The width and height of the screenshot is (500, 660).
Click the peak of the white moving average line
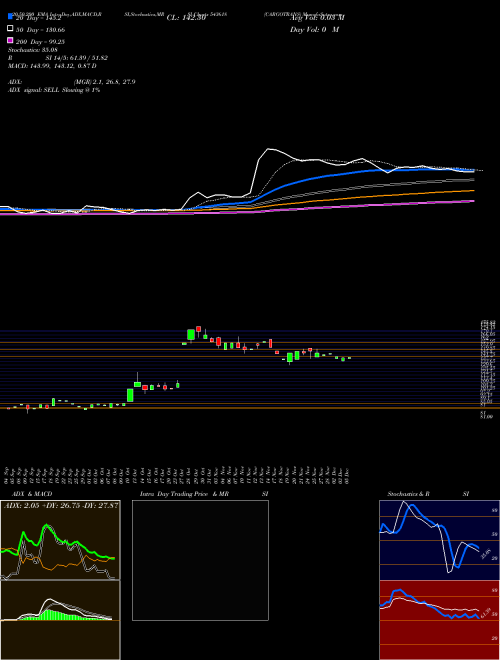tap(268, 149)
